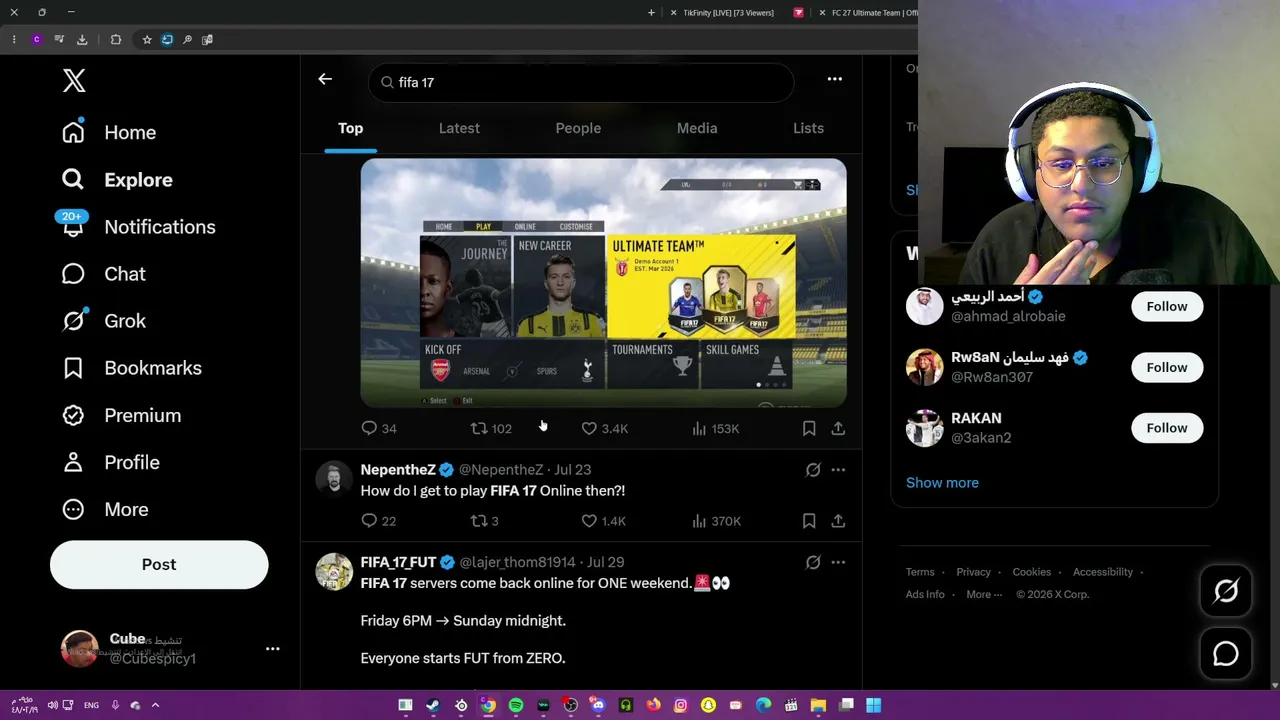Reply to NepentheZ post with 22 replies
The height and width of the screenshot is (720, 1280).
pos(379,520)
